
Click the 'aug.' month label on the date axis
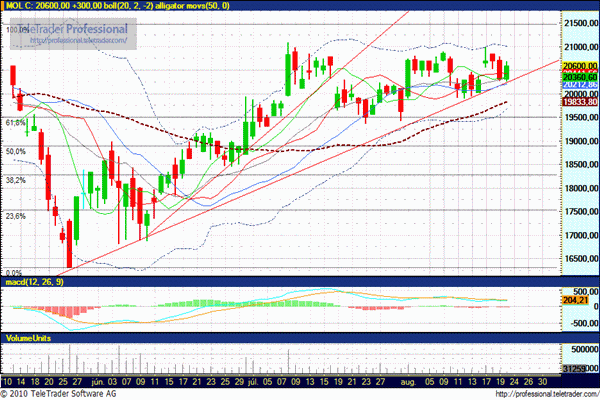pyautogui.click(x=408, y=382)
